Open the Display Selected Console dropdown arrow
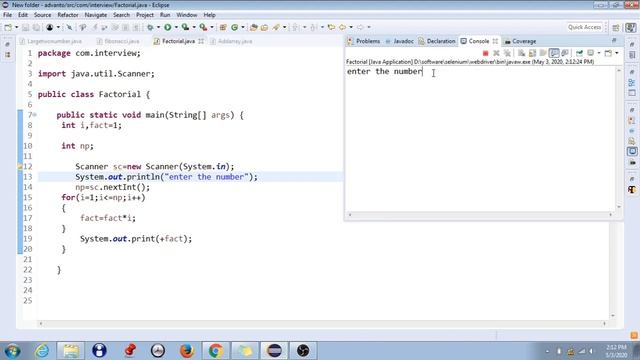 pos(599,53)
